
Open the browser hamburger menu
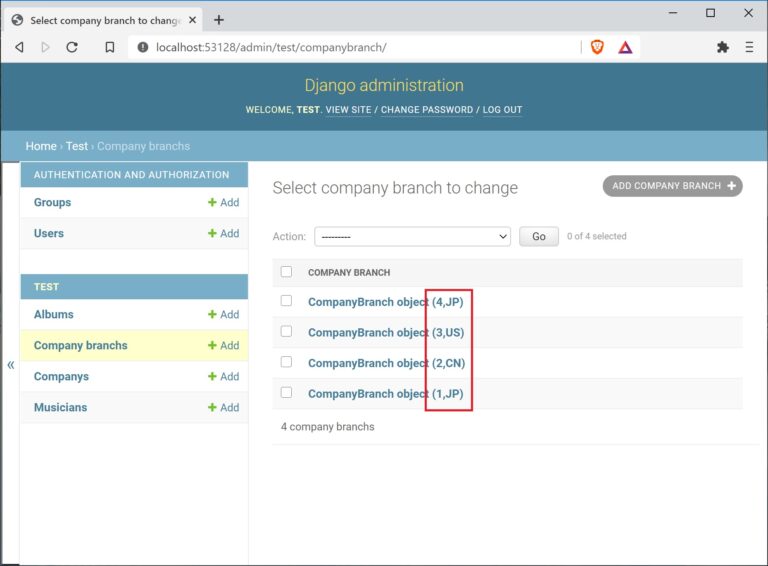point(749,47)
